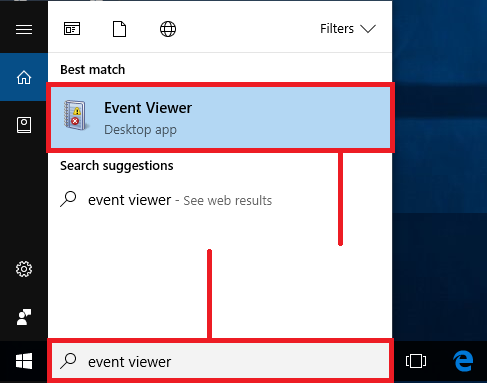Viewport: 487px width, 383px height.
Task: Click the magnifier icon beside search suggestion
Action: [68, 199]
